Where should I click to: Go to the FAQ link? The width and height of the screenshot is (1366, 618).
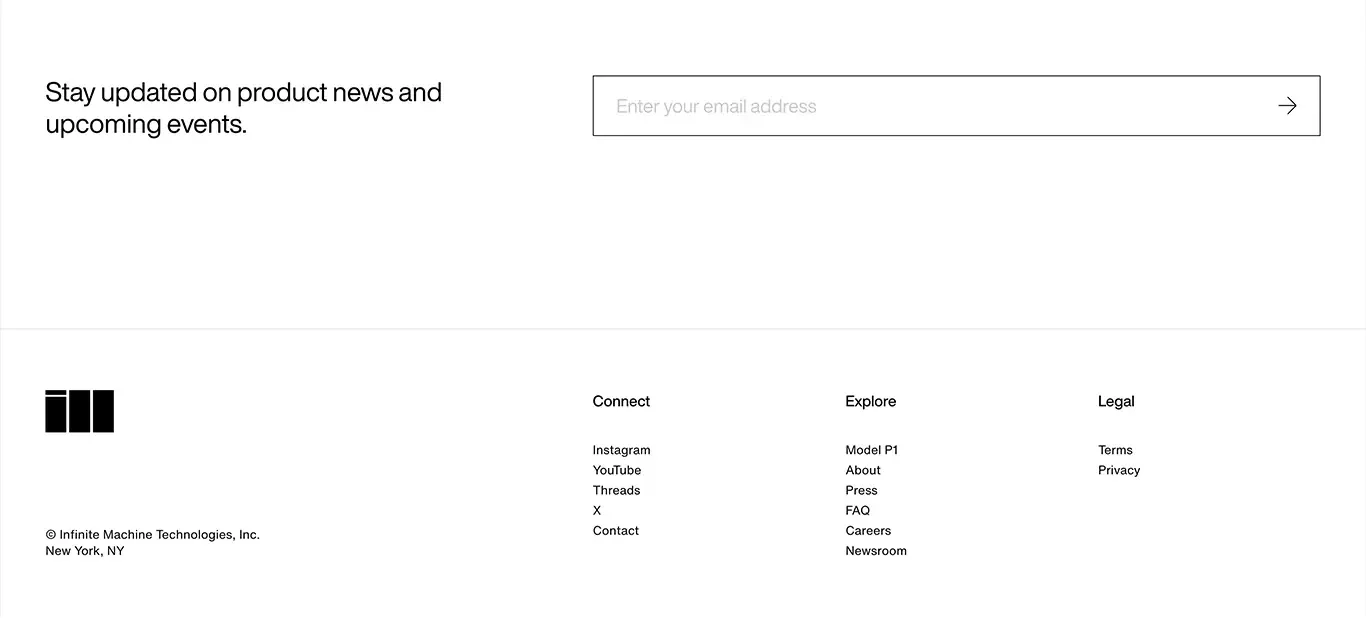click(x=858, y=510)
